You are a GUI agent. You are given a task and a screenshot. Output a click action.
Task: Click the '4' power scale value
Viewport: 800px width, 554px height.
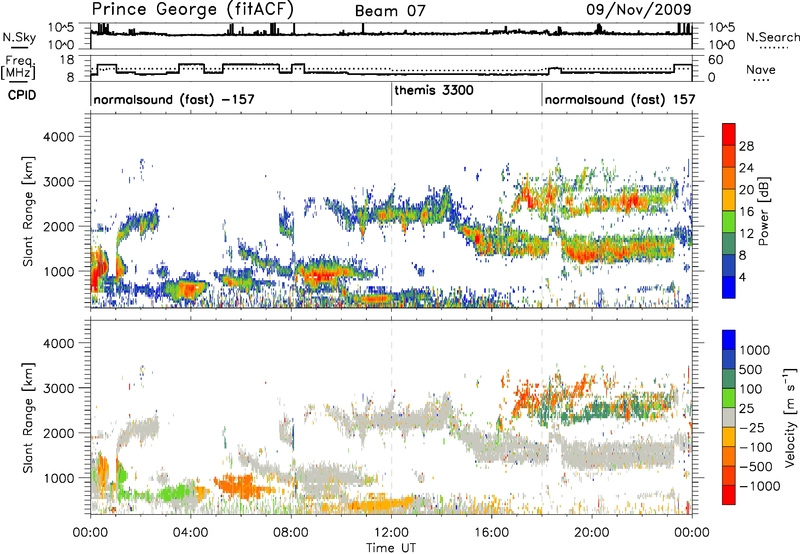point(742,277)
